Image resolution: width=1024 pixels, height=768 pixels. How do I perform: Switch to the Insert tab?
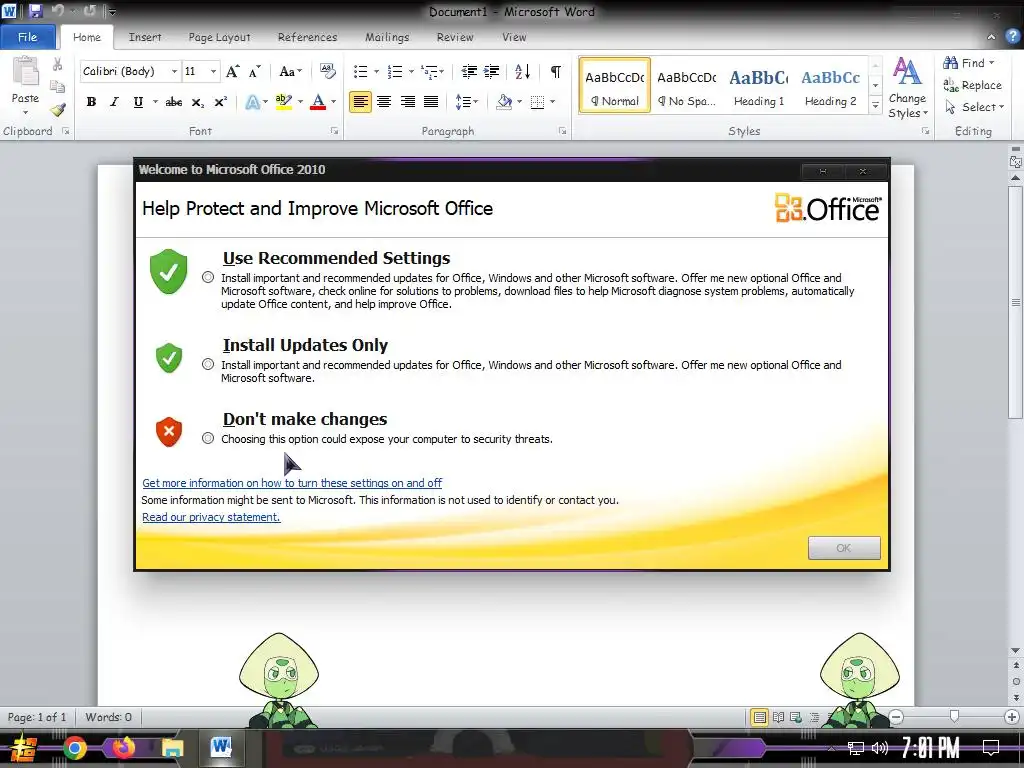(145, 37)
